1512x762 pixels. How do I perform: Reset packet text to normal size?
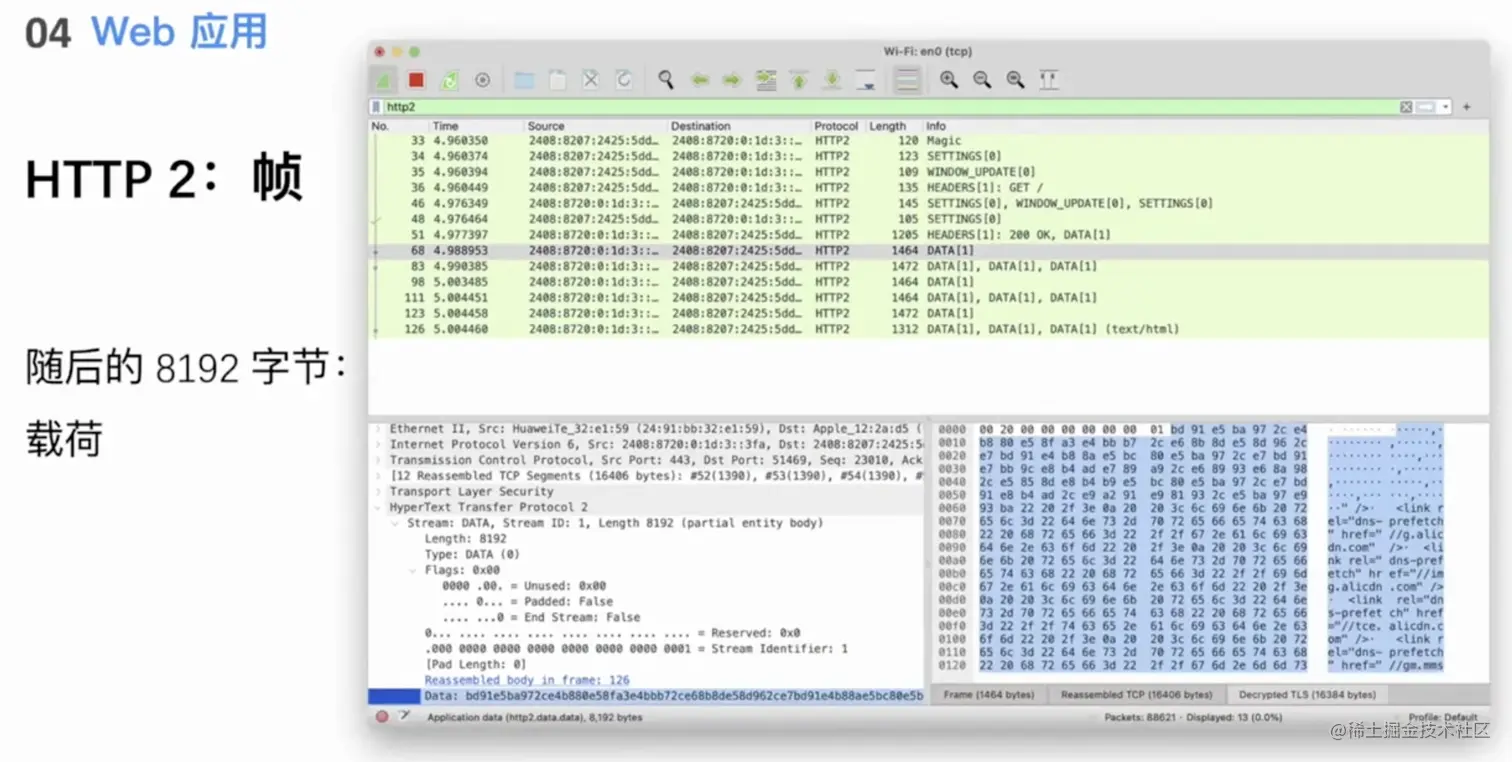point(1015,80)
